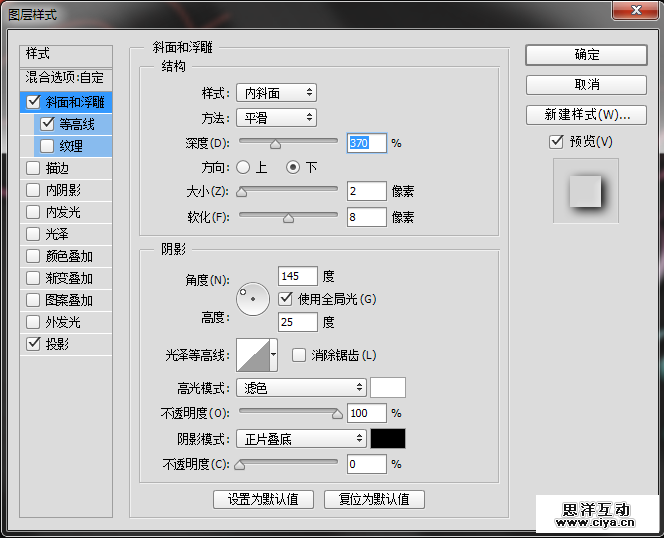Click the 角度 field showing 145
This screenshot has width=664, height=538.
(x=298, y=276)
